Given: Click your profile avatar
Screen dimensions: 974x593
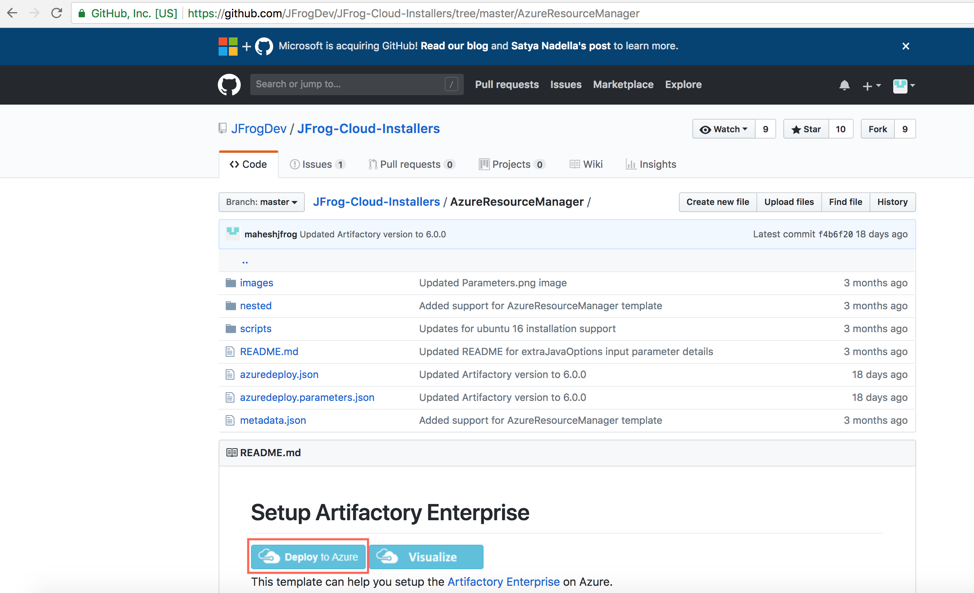Looking at the screenshot, I should pos(901,85).
